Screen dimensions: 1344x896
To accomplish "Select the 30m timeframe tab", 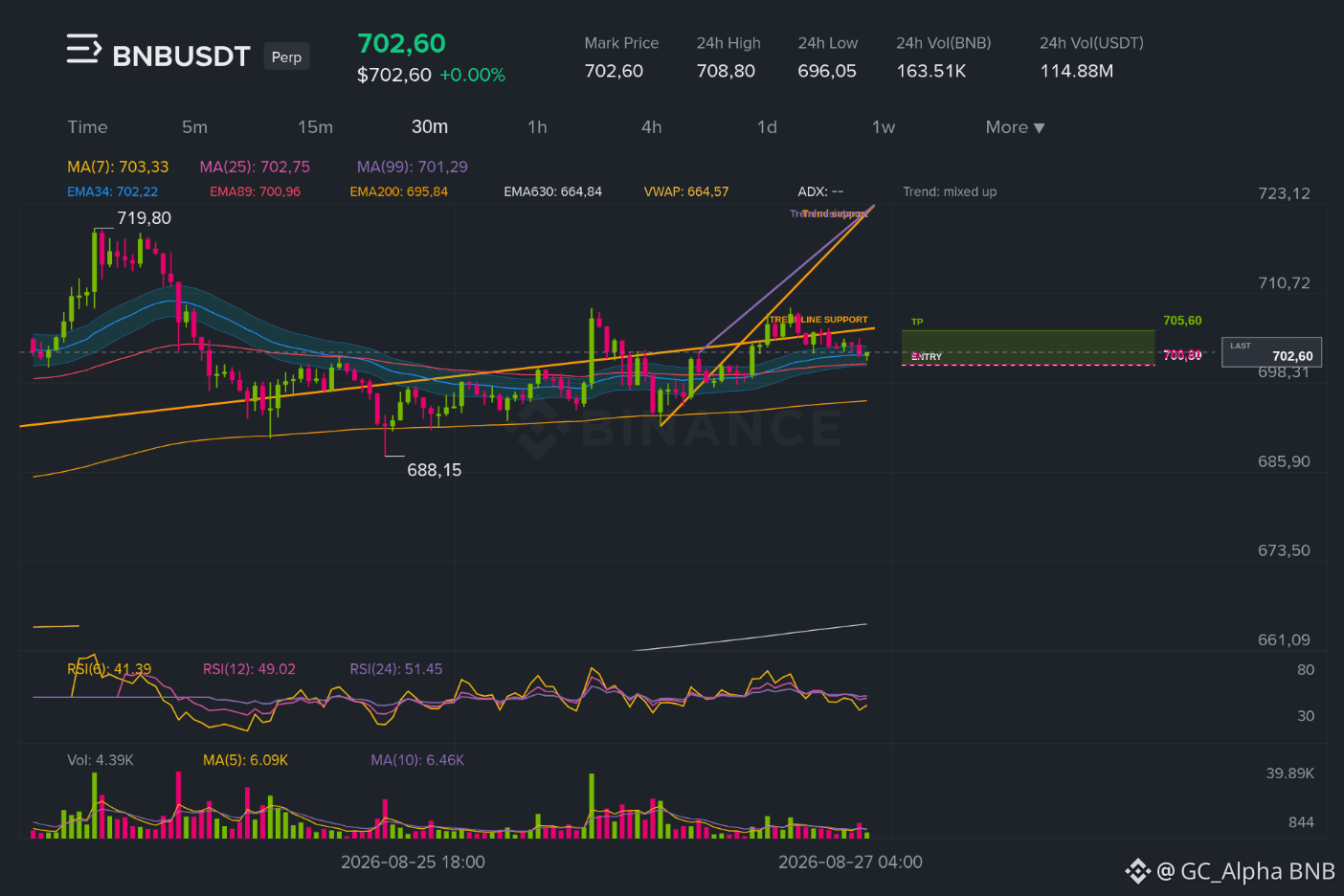I will pos(430,127).
